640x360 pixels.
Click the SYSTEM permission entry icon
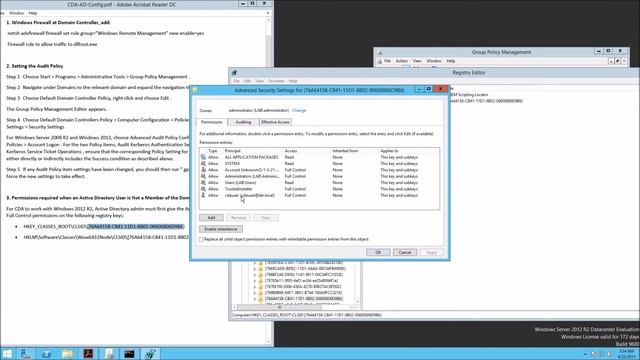tap(203, 163)
